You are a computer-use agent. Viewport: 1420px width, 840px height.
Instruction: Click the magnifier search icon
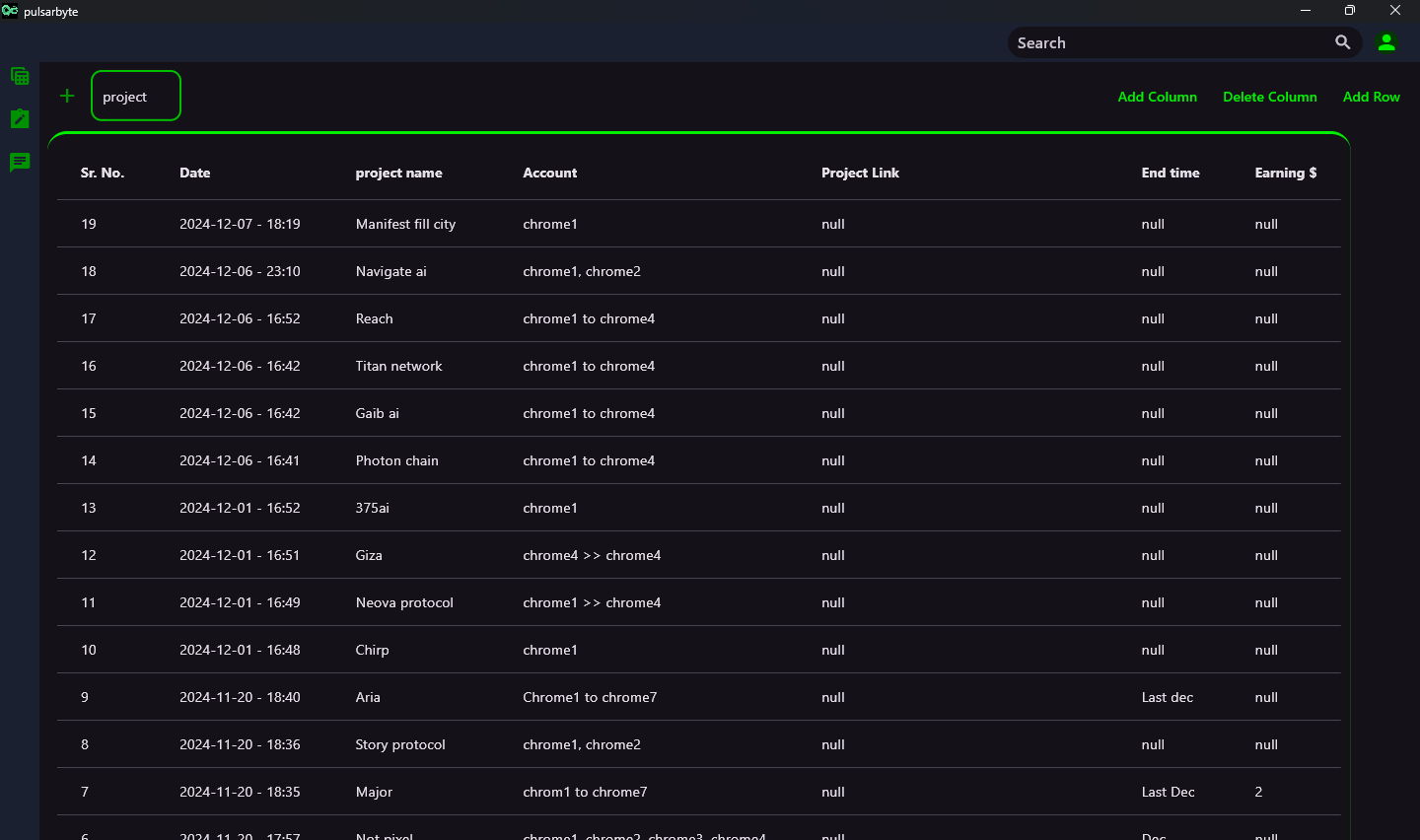(1343, 42)
